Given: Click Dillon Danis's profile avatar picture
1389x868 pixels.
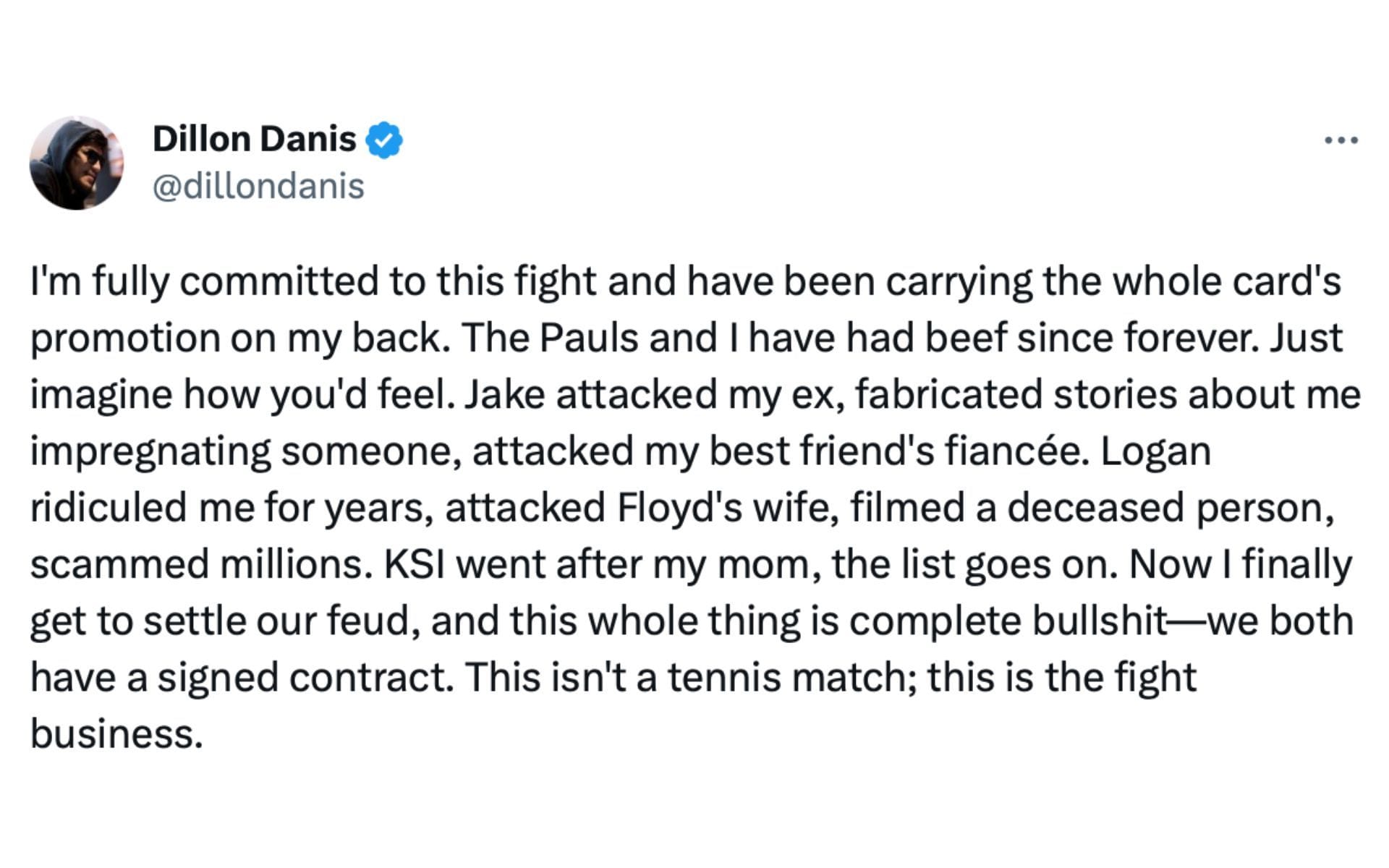Looking at the screenshot, I should [76, 163].
